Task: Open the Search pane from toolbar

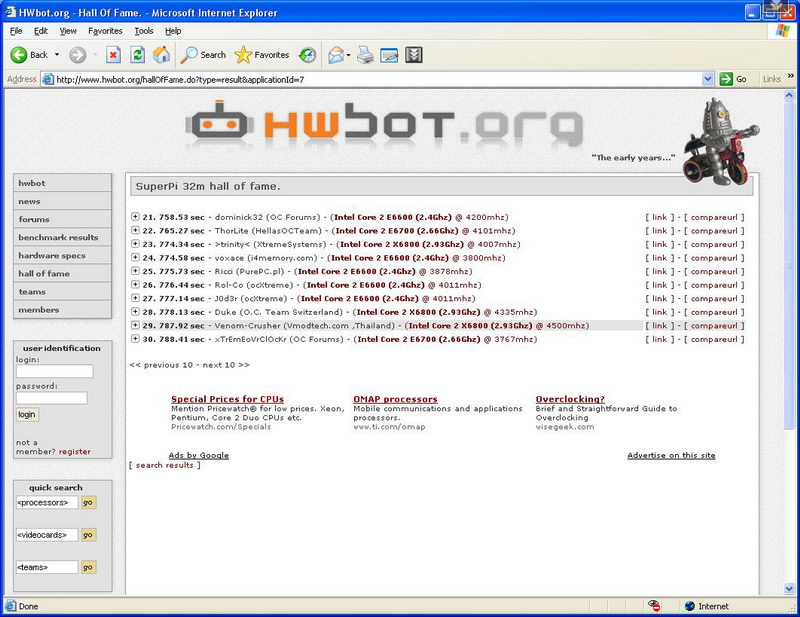Action: [203, 55]
